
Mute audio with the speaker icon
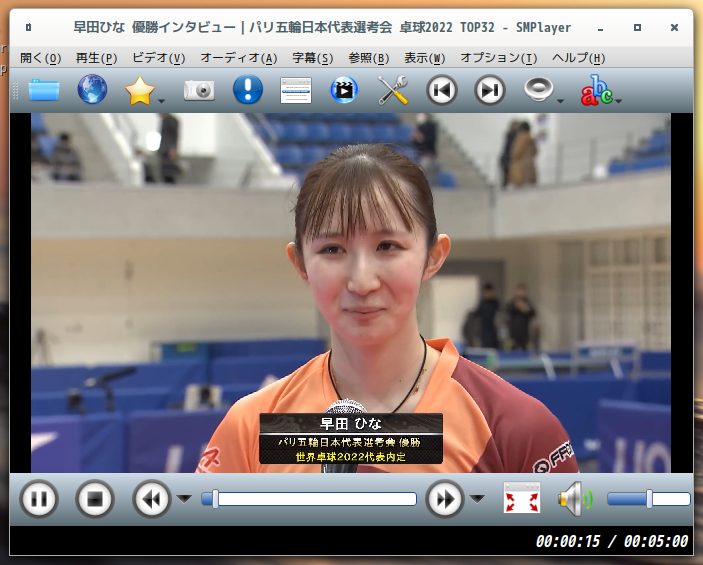point(575,499)
